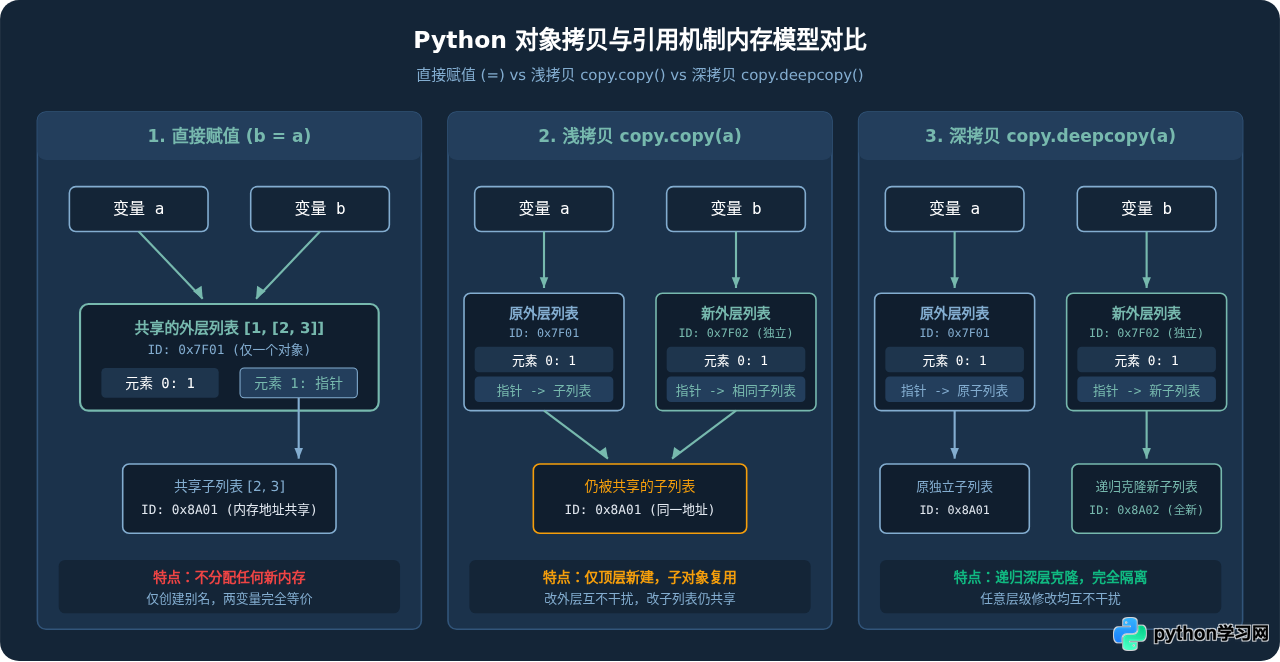Image resolution: width=1280 pixels, height=662 pixels.
Task: Click "ID: 0x8A02 (全新)" text
Action: 1146,510
